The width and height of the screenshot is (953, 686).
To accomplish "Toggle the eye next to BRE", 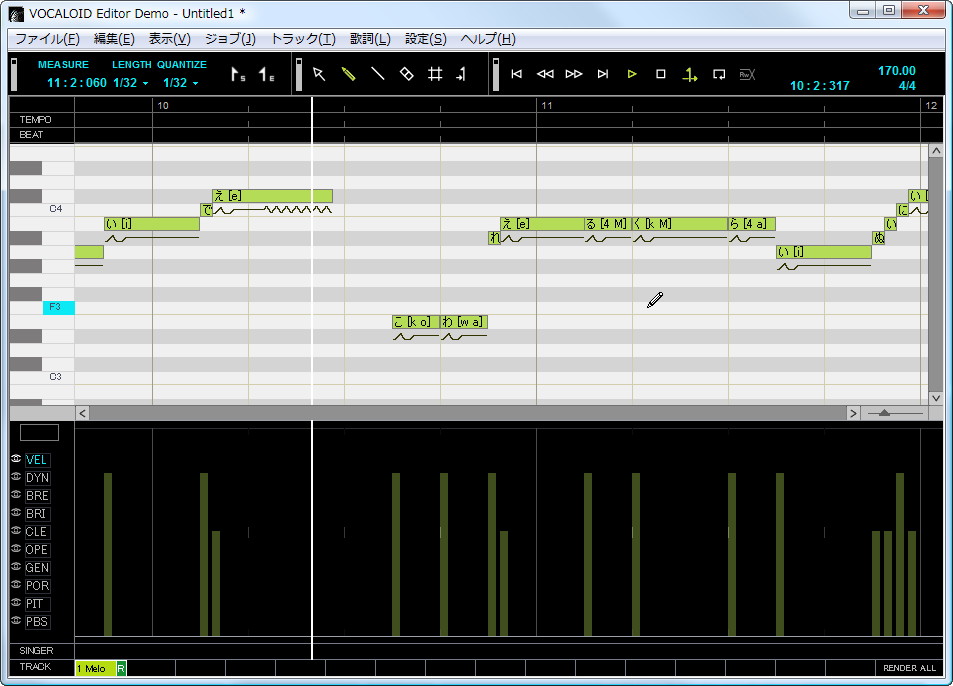I will [x=16, y=495].
